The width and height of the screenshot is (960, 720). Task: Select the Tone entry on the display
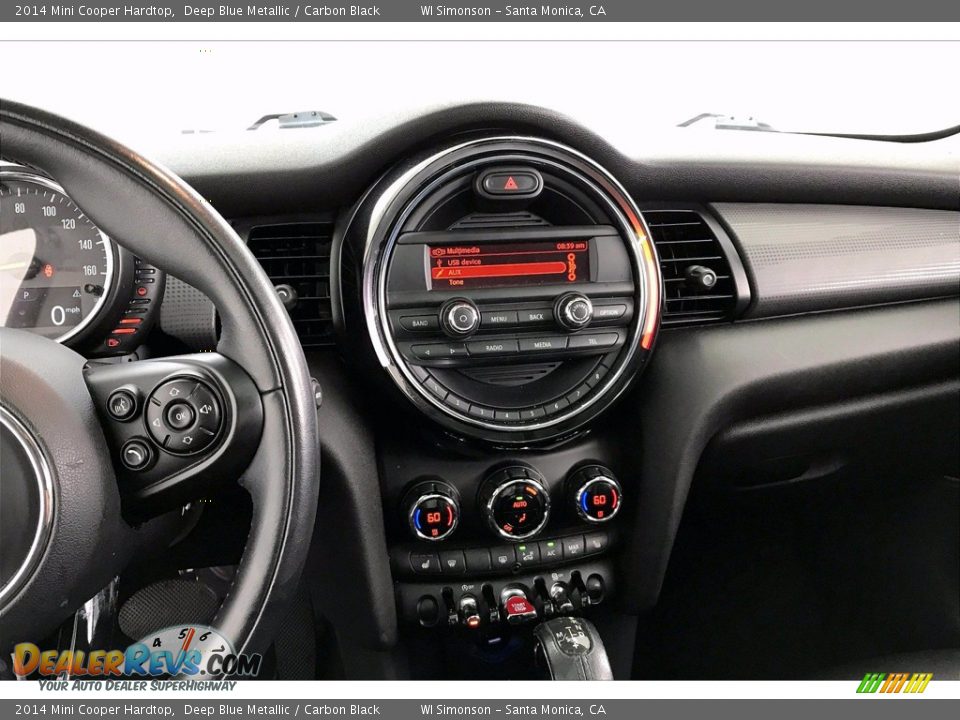[x=456, y=282]
